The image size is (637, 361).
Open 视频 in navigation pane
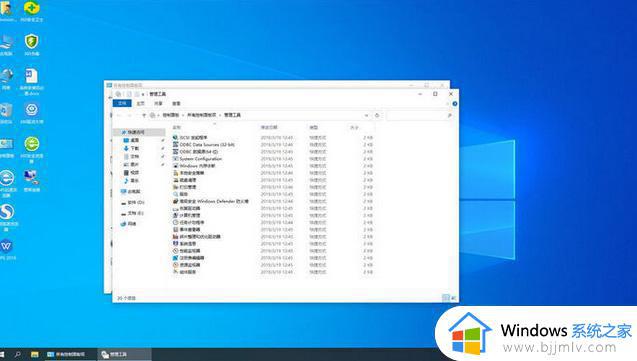point(132,173)
